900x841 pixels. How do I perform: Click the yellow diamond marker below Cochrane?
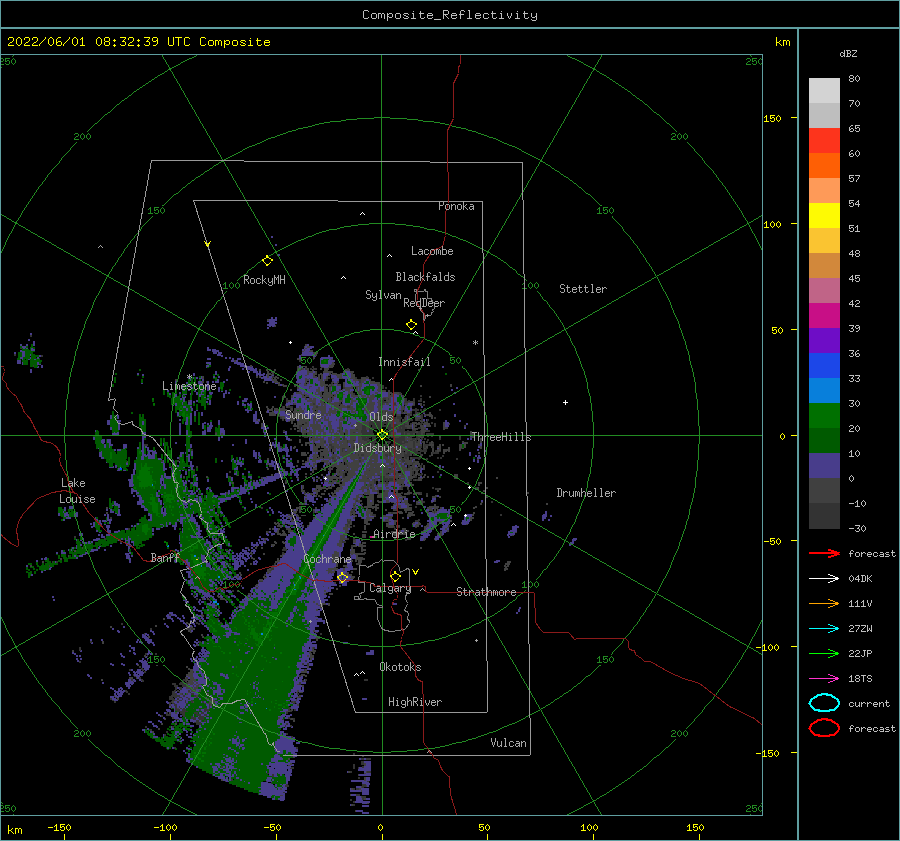pos(342,577)
